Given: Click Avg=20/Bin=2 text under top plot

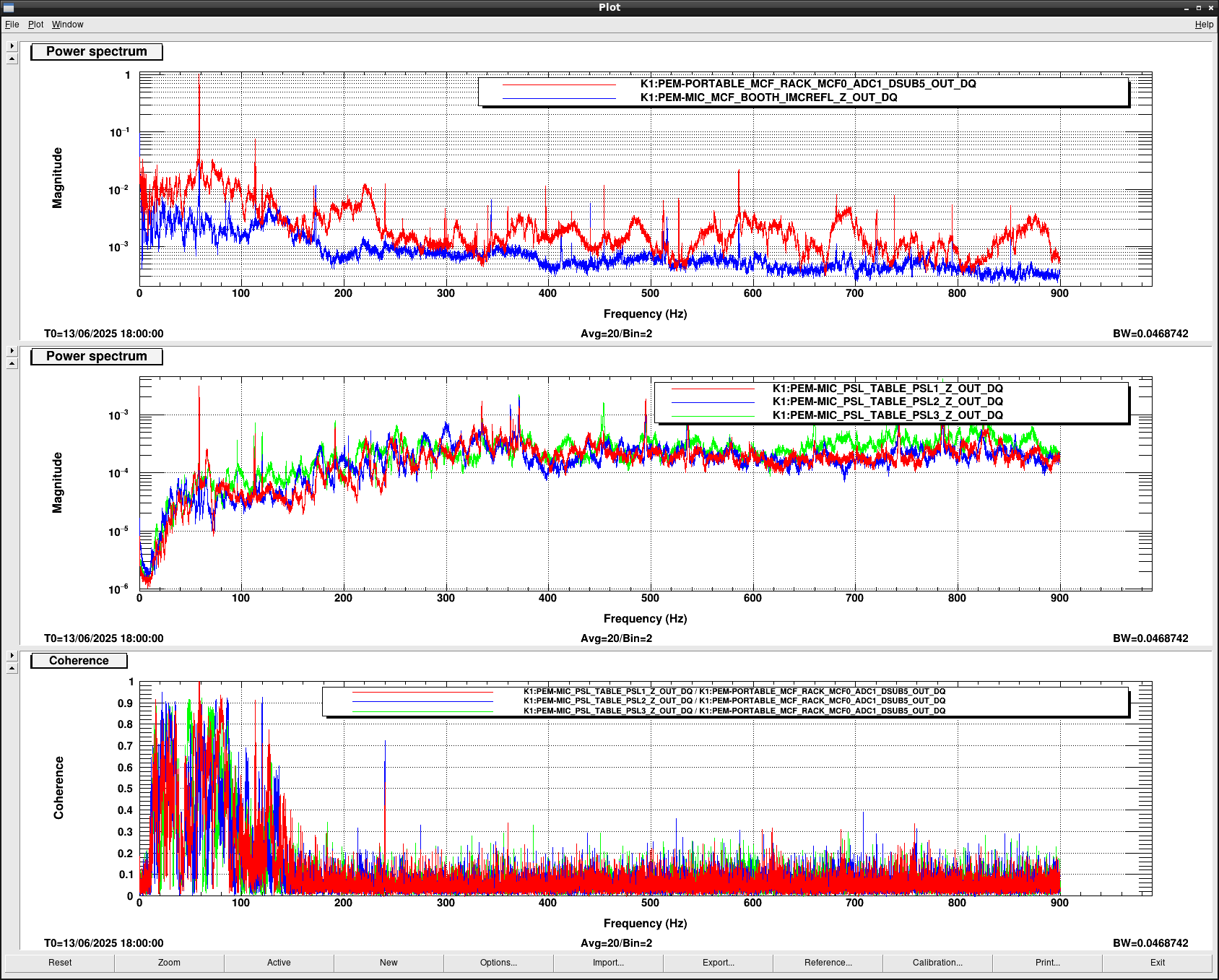Looking at the screenshot, I should pos(617,334).
